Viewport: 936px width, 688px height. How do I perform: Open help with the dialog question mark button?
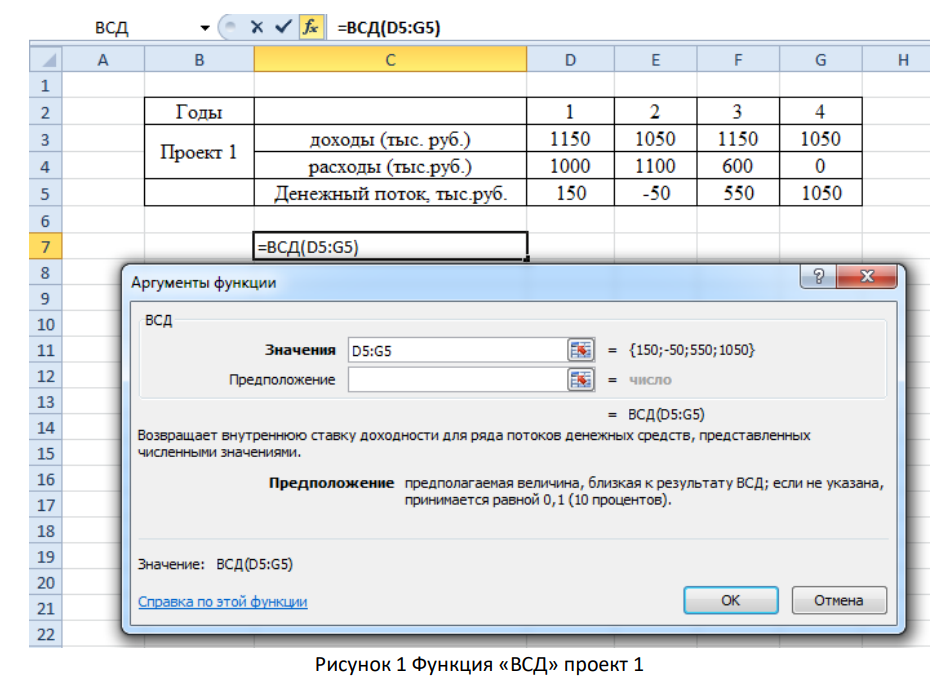coord(818,276)
